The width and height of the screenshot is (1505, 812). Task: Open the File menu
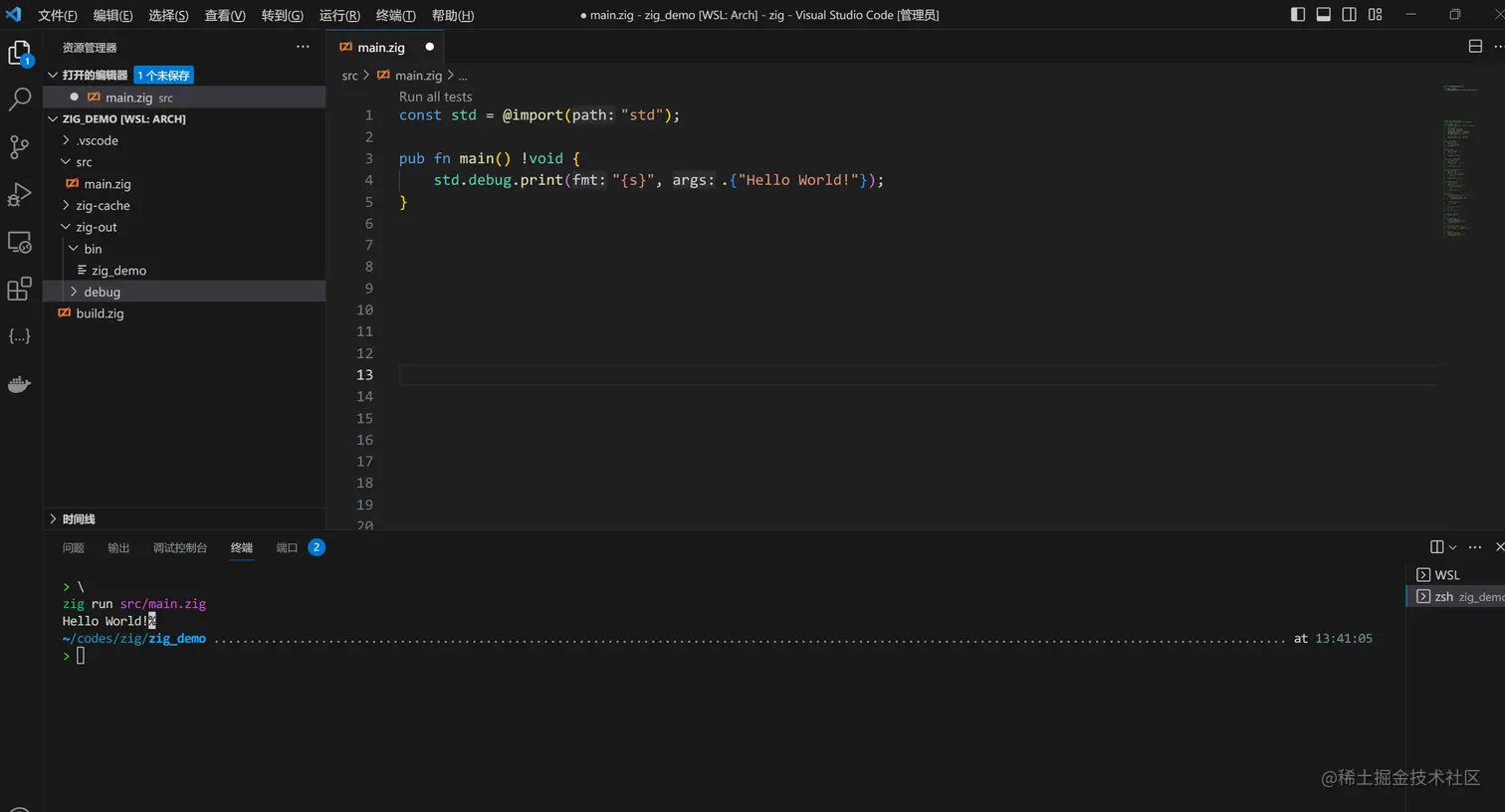click(57, 15)
